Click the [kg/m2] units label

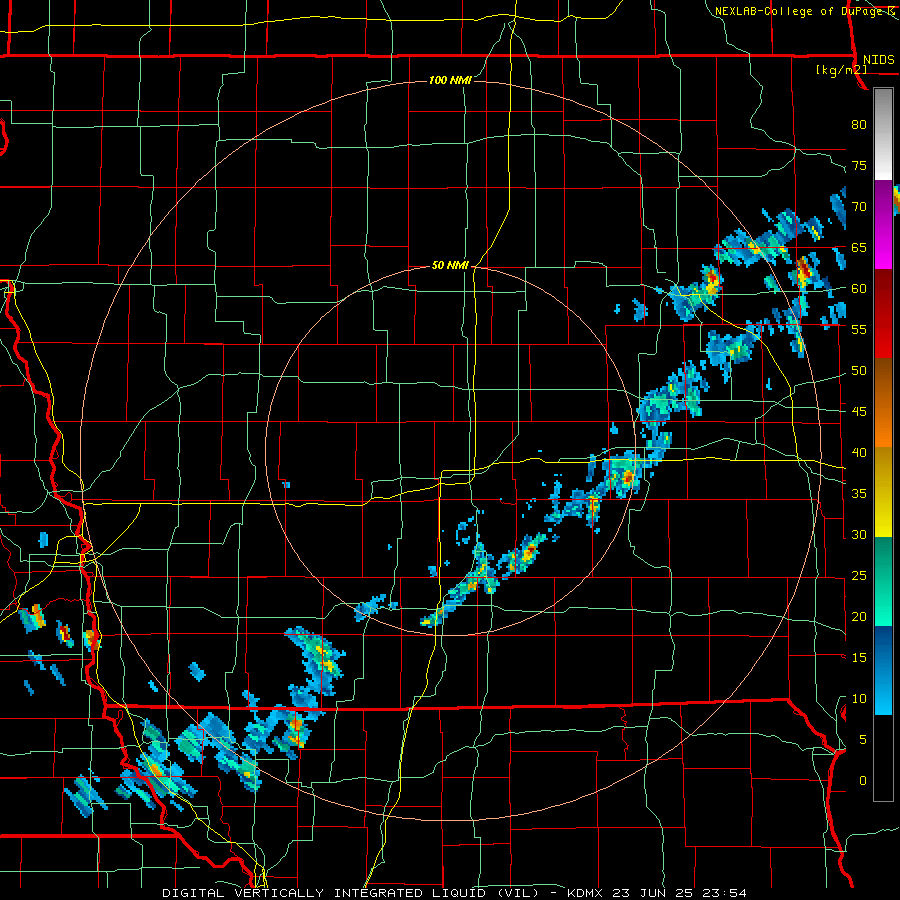pos(841,70)
